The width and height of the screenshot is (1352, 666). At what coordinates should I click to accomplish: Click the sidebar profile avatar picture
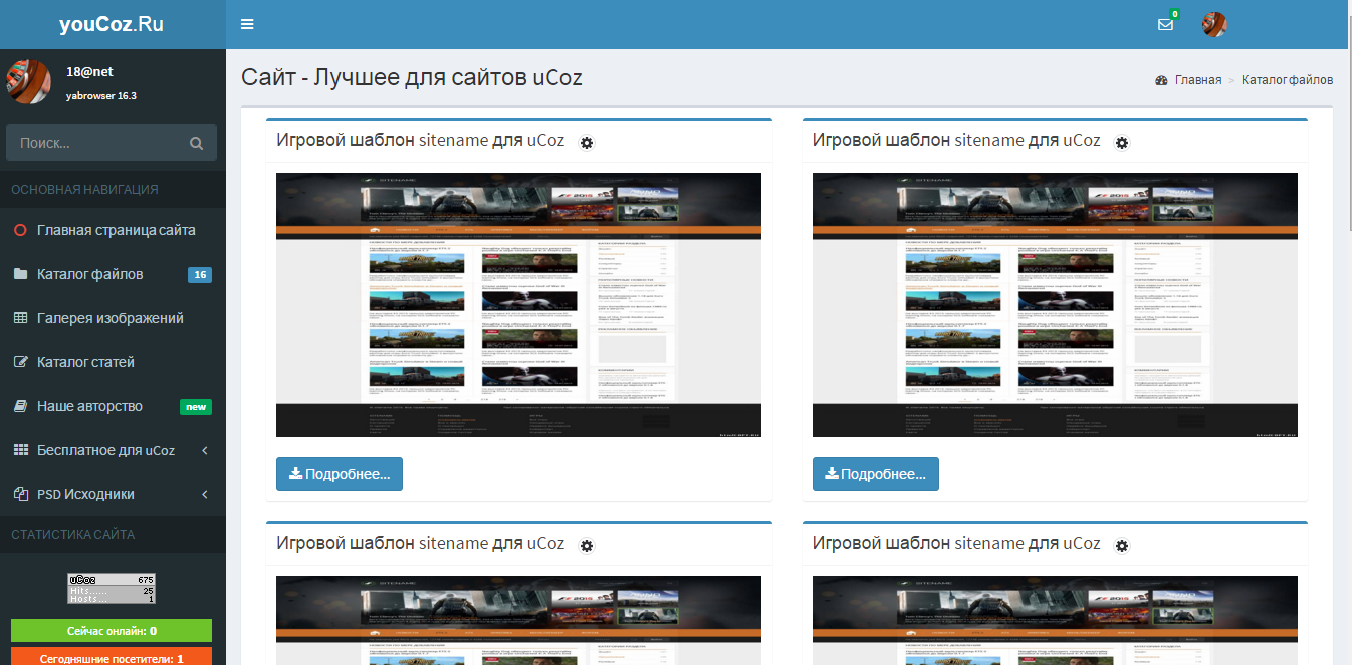[x=28, y=81]
